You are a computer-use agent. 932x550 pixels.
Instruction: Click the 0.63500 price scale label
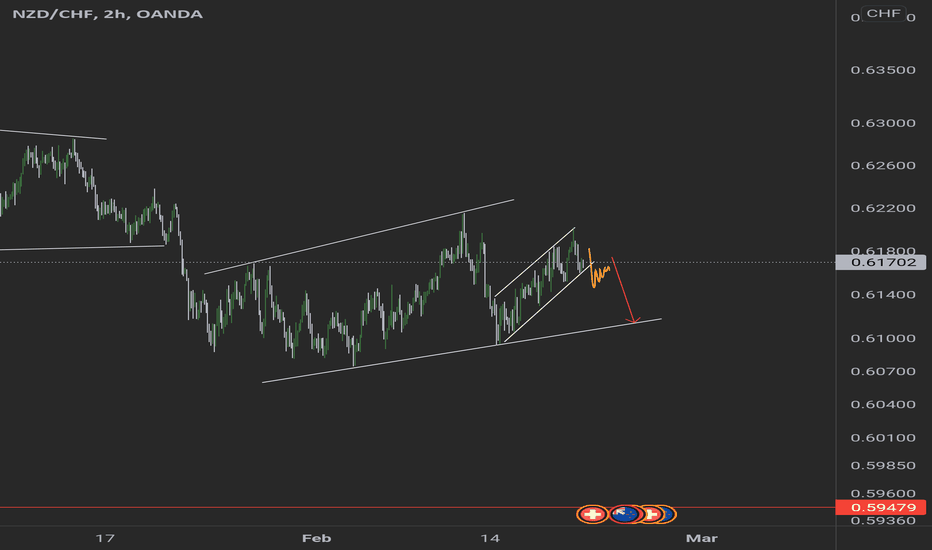point(883,70)
